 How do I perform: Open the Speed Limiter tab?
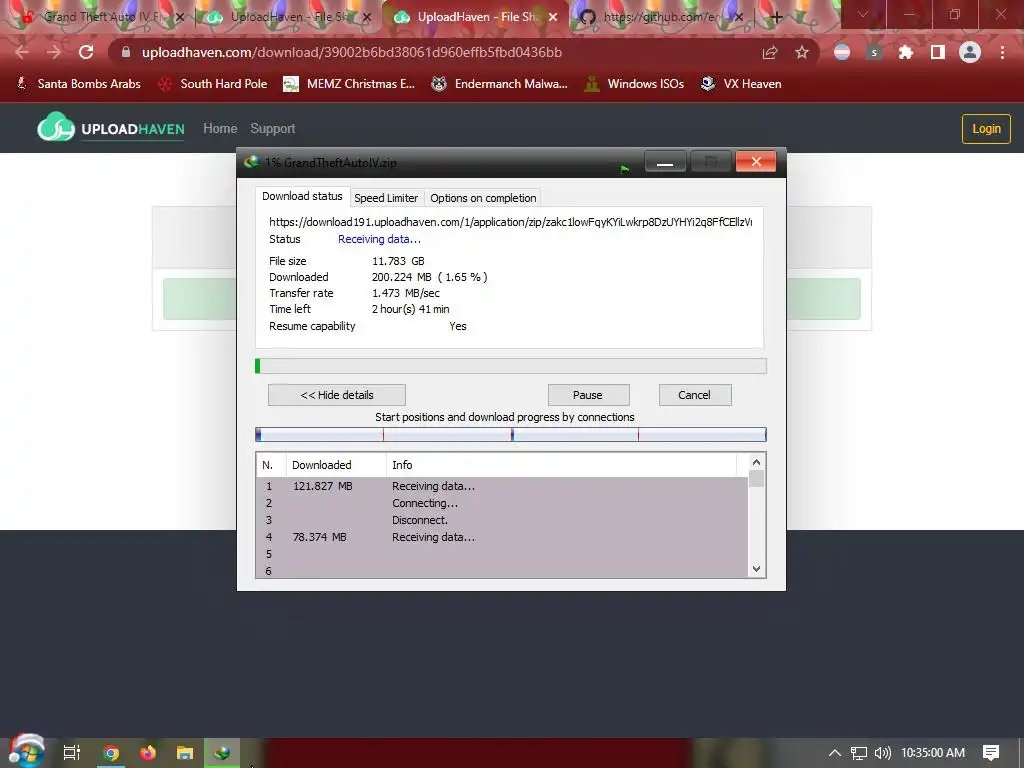coord(386,198)
